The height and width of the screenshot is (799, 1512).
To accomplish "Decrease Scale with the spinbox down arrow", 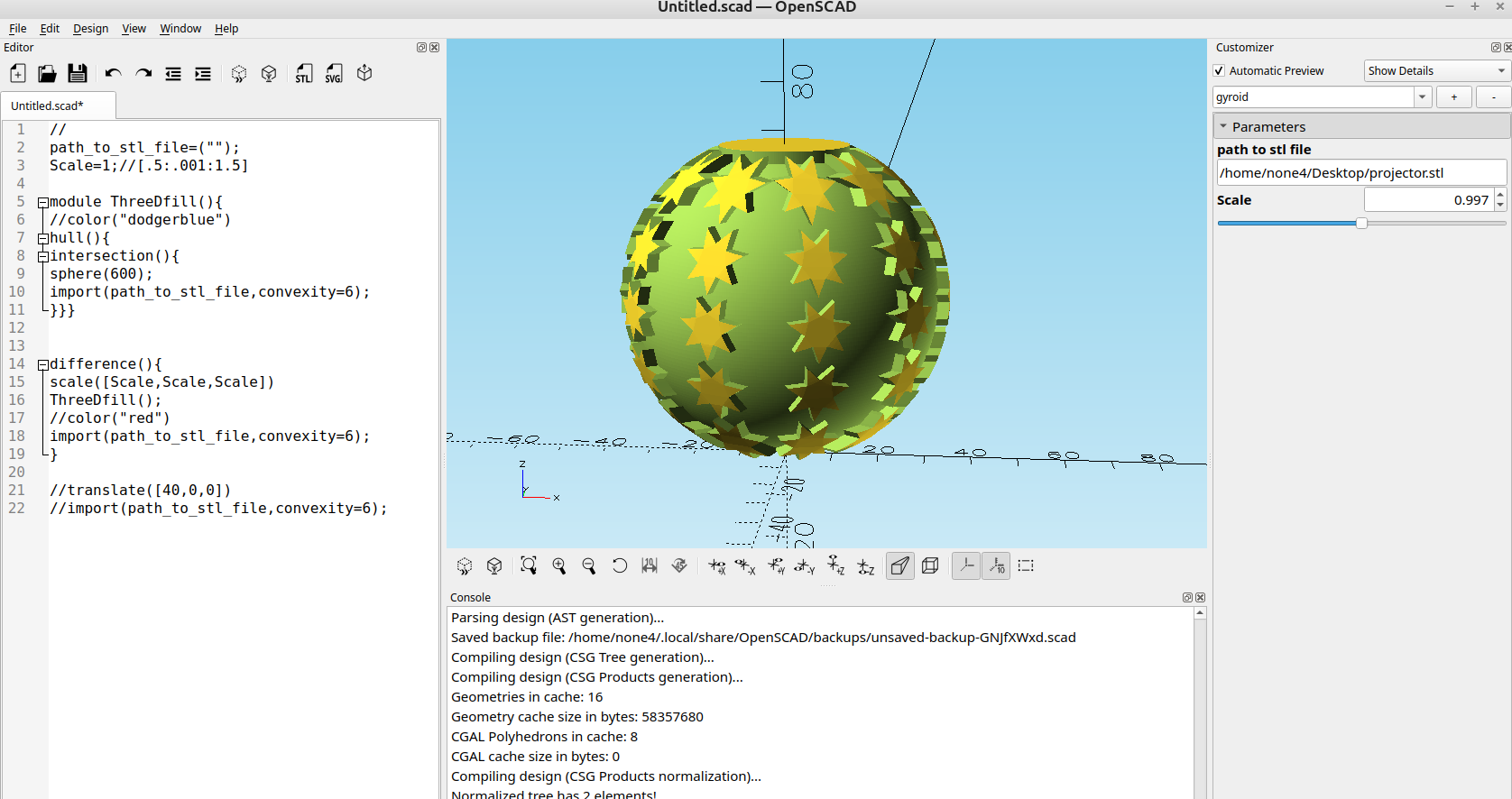I will pyautogui.click(x=1500, y=206).
